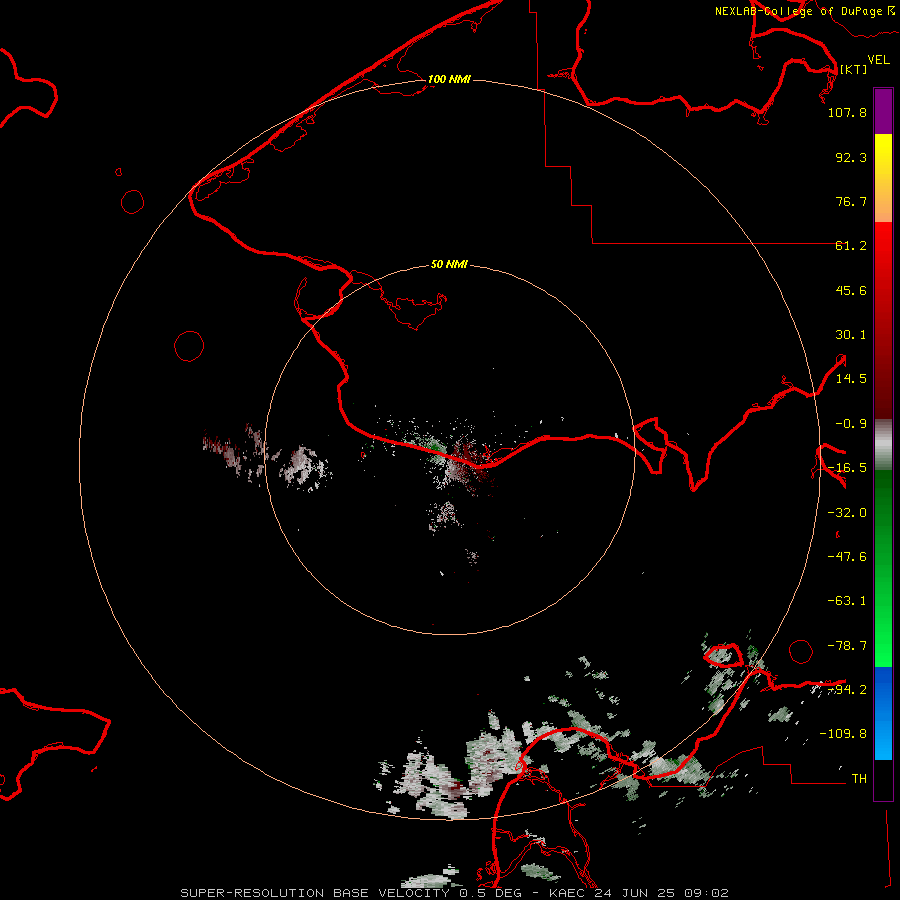
Task: Click the VEL label above the color scale
Action: (x=878, y=60)
